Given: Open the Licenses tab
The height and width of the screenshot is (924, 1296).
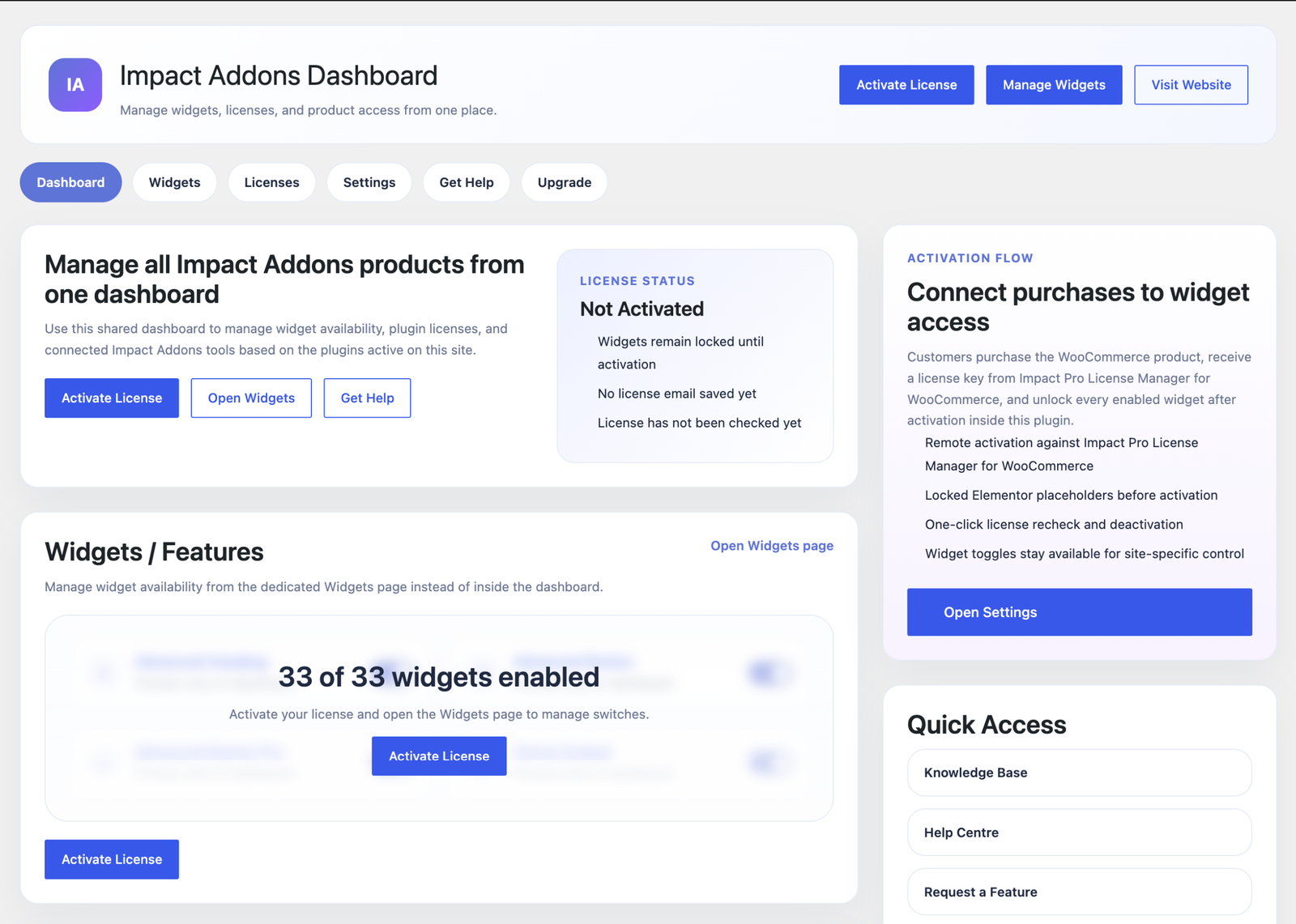Looking at the screenshot, I should (x=271, y=182).
